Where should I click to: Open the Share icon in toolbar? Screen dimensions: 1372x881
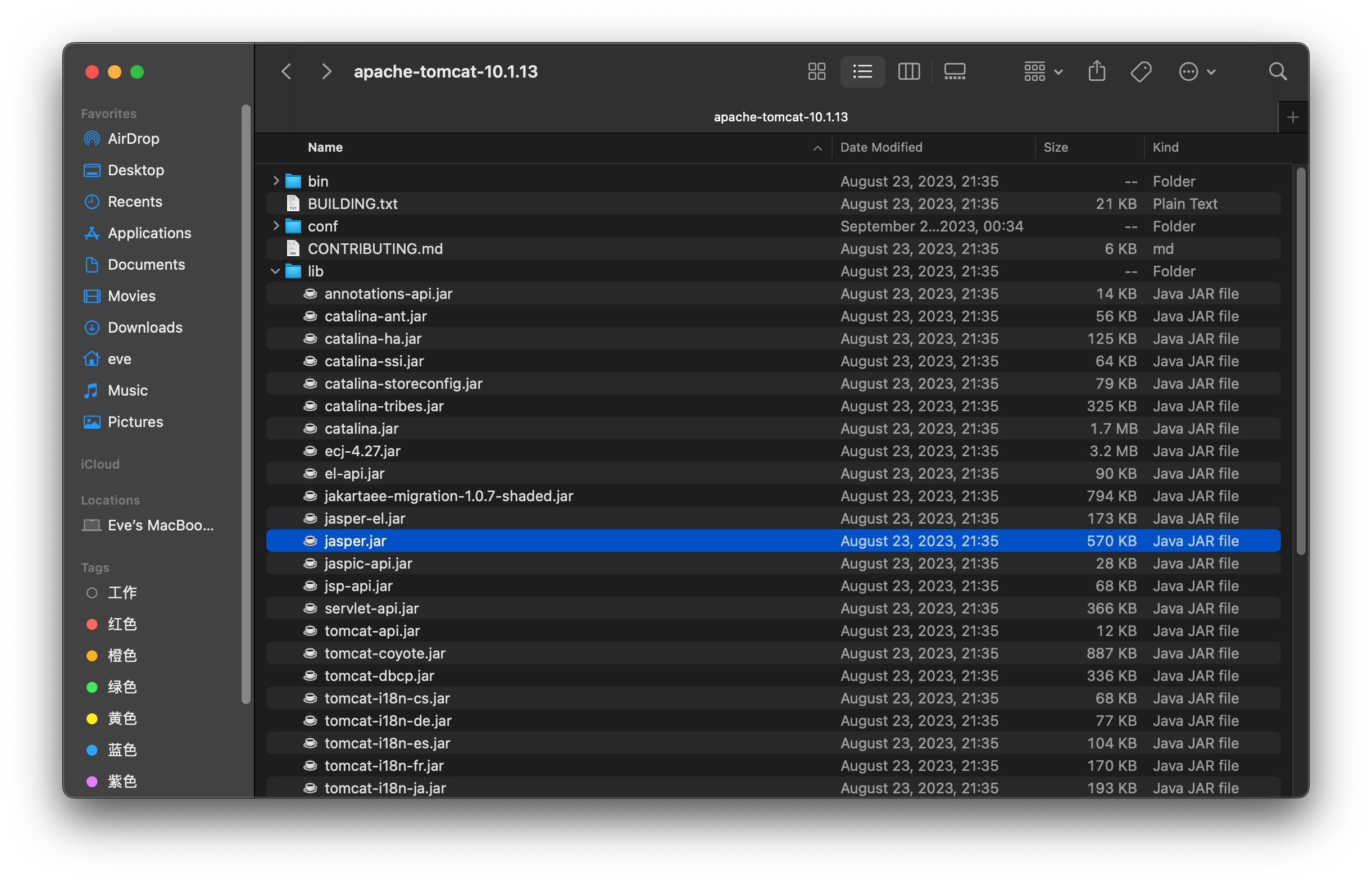[1096, 71]
